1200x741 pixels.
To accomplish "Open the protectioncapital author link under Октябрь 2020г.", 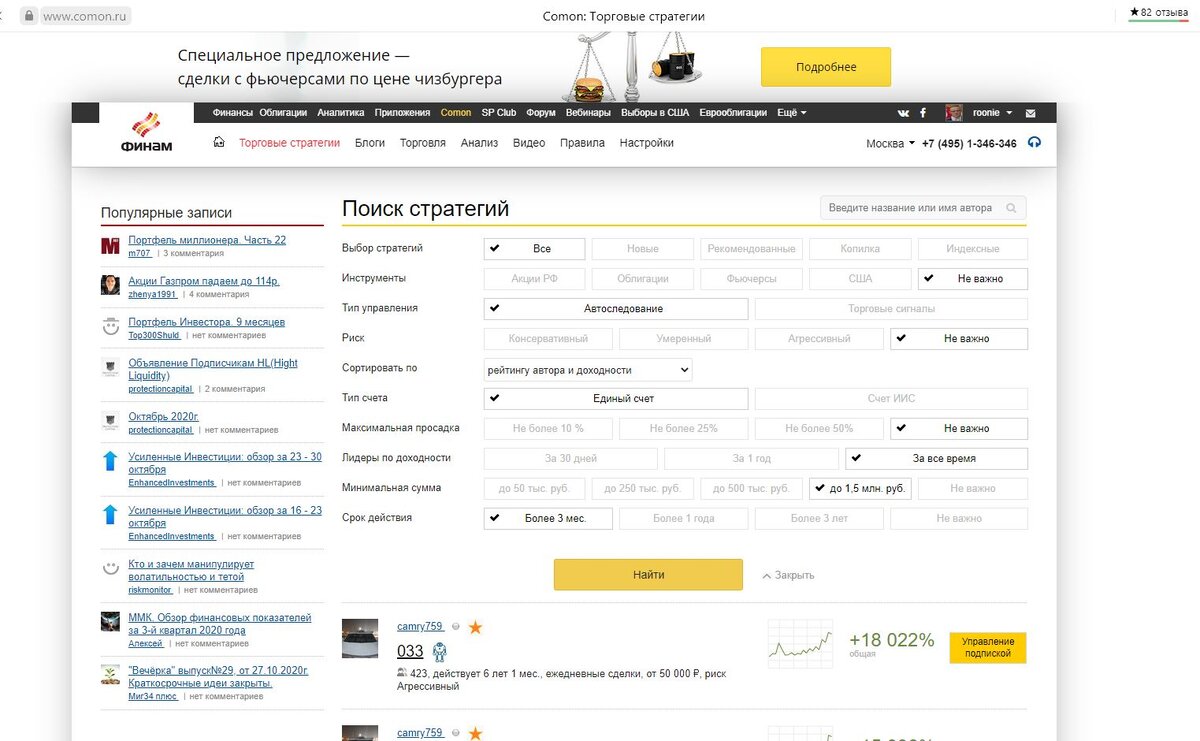I will click(x=161, y=430).
